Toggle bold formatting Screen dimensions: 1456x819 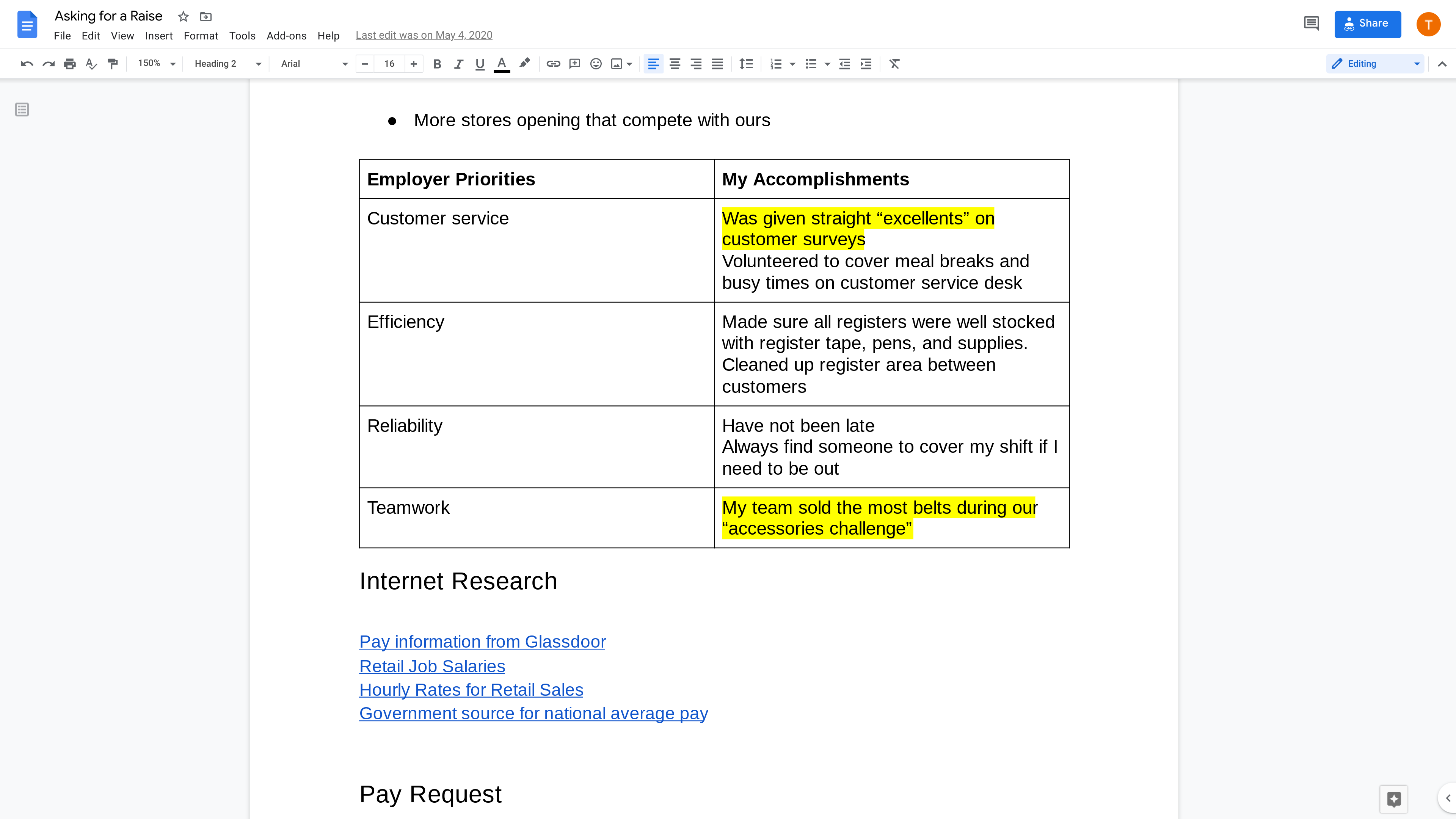pyautogui.click(x=436, y=64)
